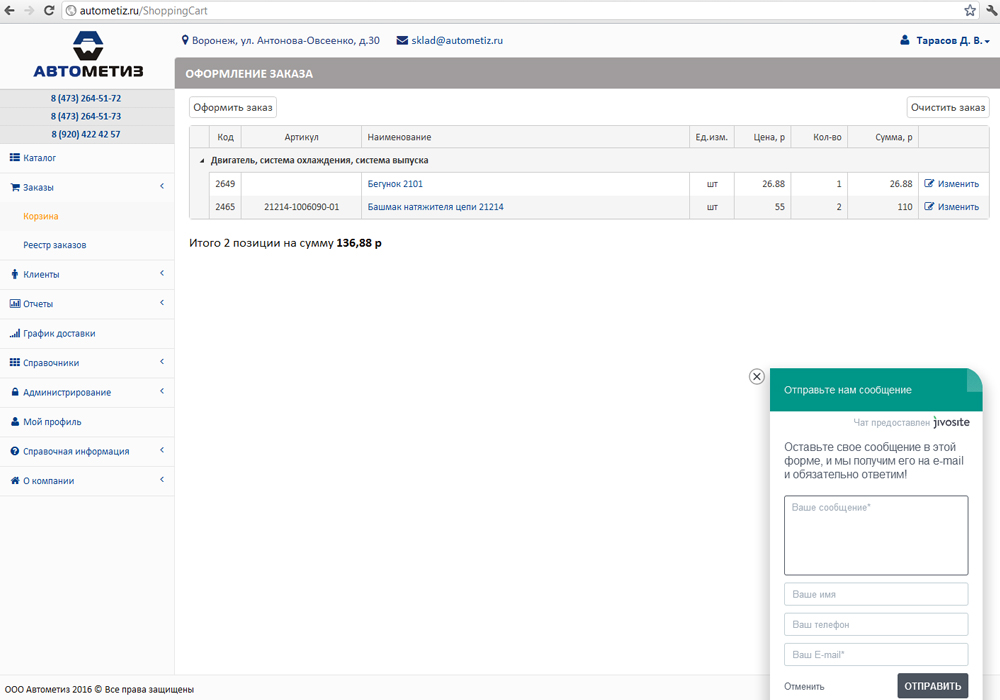Image resolution: width=1000 pixels, height=700 pixels.
Task: Go to График доставки
Action: tap(59, 333)
